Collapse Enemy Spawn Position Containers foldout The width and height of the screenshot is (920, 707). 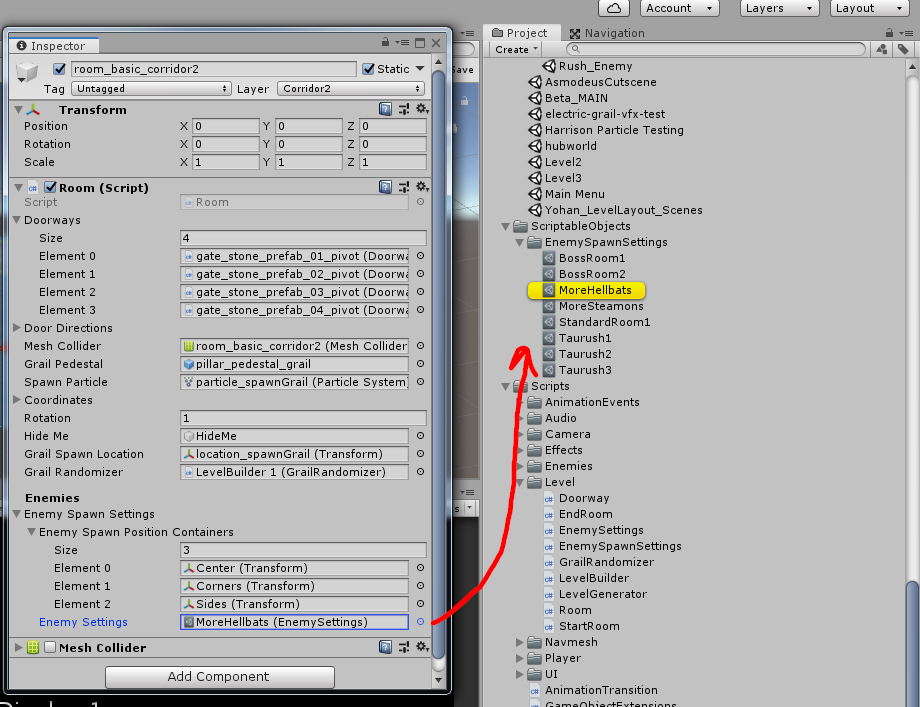tap(32, 532)
